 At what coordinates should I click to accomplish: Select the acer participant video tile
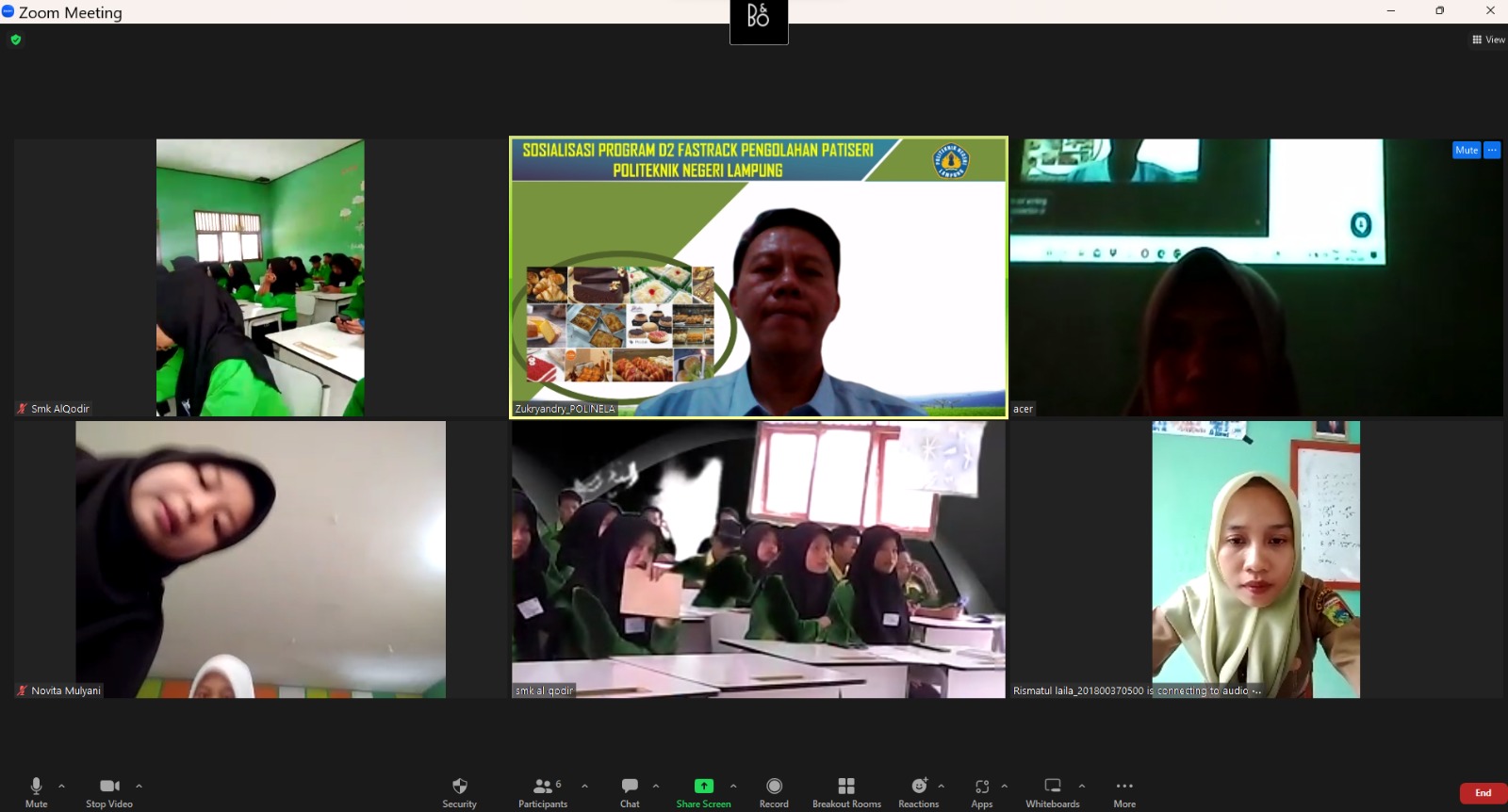pyautogui.click(x=1256, y=278)
